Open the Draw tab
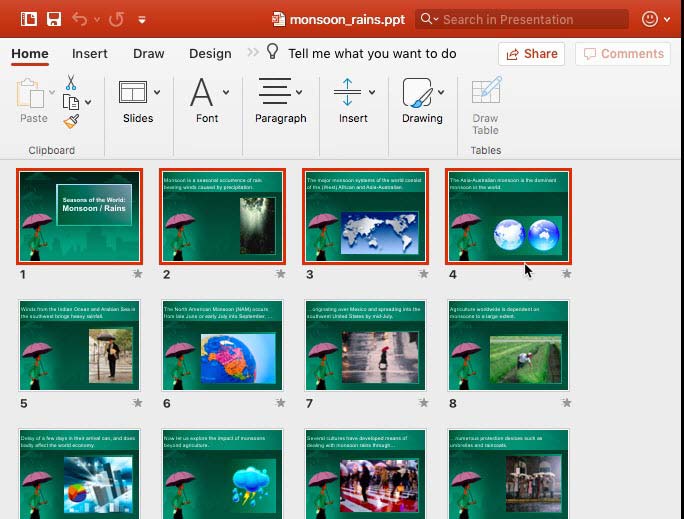Viewport: 684px width, 519px height. 148,54
